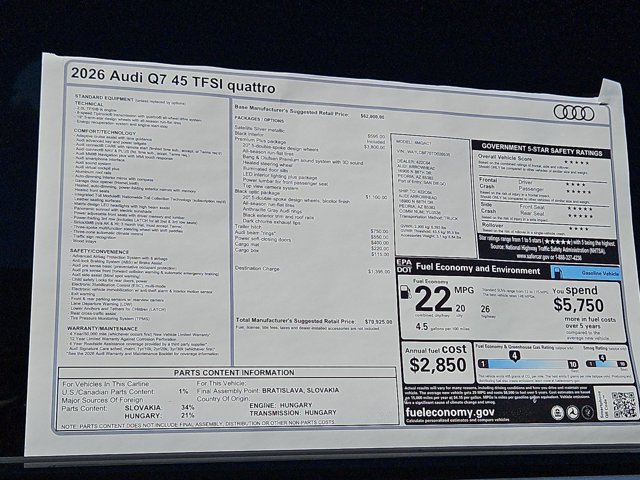Viewport: 640px width, 480px height.
Task: Click the EPA DOT logo
Action: pos(404,266)
